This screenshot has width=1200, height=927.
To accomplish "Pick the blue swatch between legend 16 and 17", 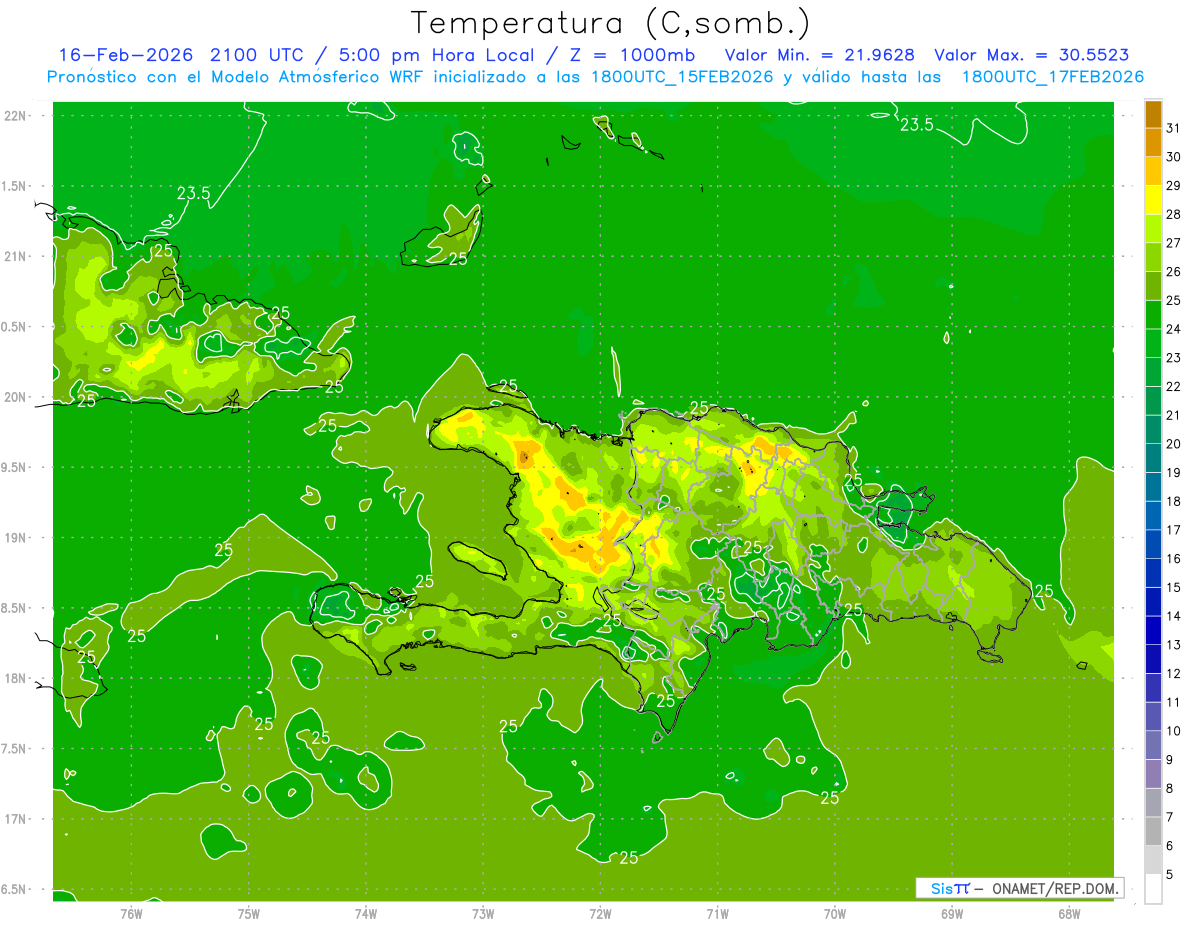I will pyautogui.click(x=1153, y=544).
